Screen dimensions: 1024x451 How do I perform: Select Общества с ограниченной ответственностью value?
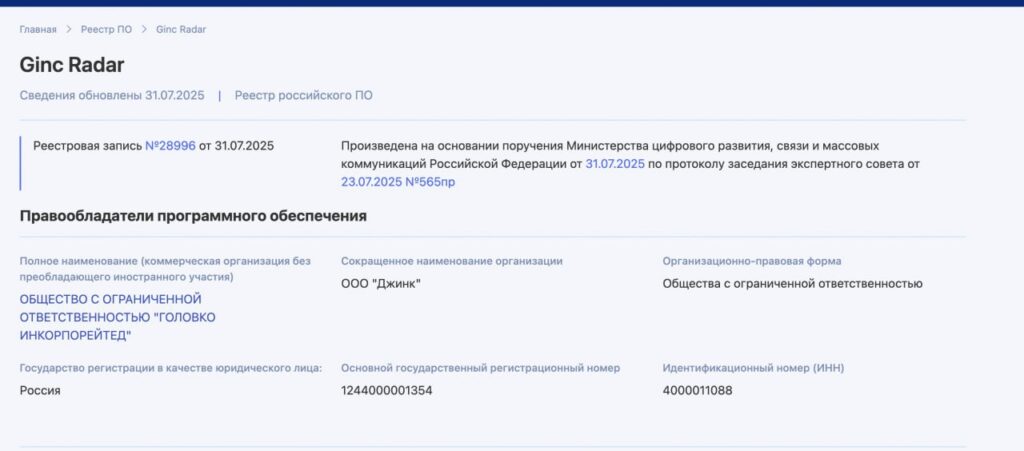click(792, 284)
